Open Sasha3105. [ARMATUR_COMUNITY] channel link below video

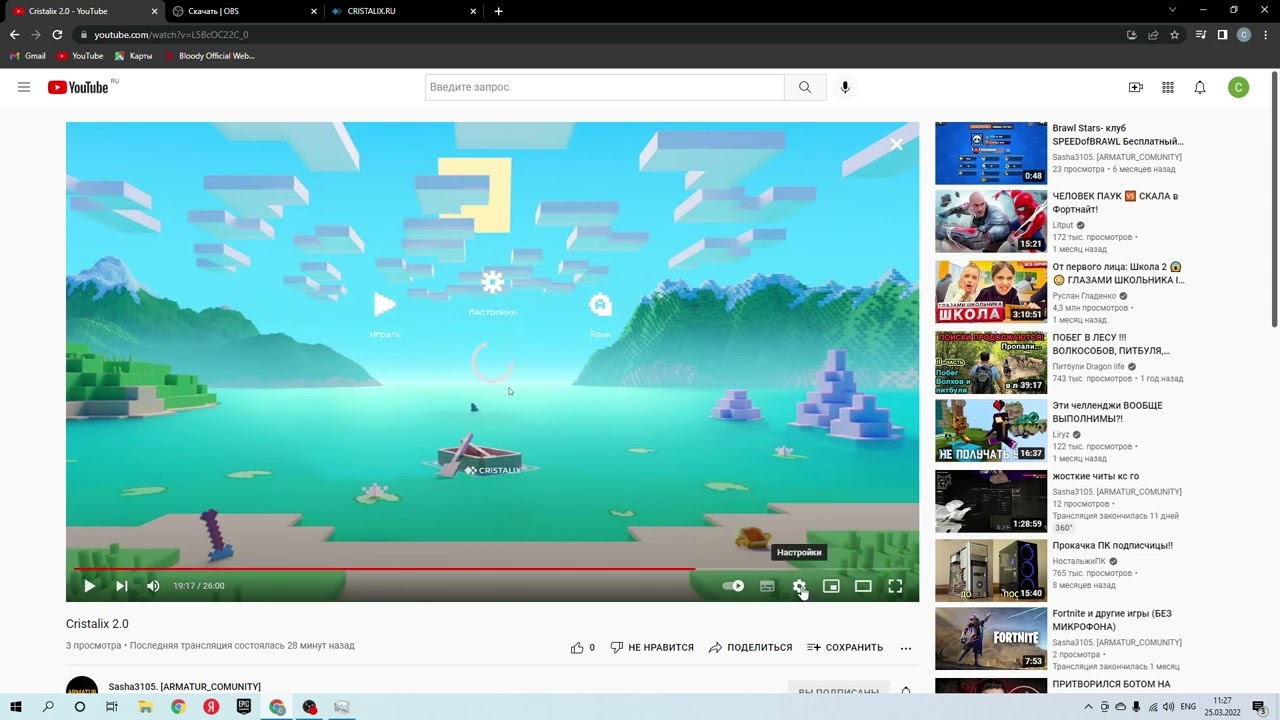click(x=184, y=687)
